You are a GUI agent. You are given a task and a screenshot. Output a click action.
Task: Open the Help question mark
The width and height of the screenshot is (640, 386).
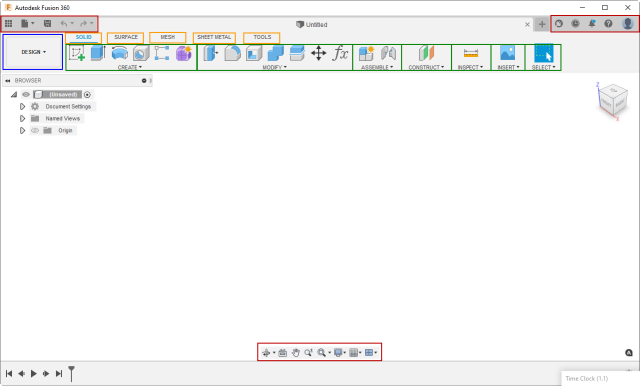[x=608, y=24]
